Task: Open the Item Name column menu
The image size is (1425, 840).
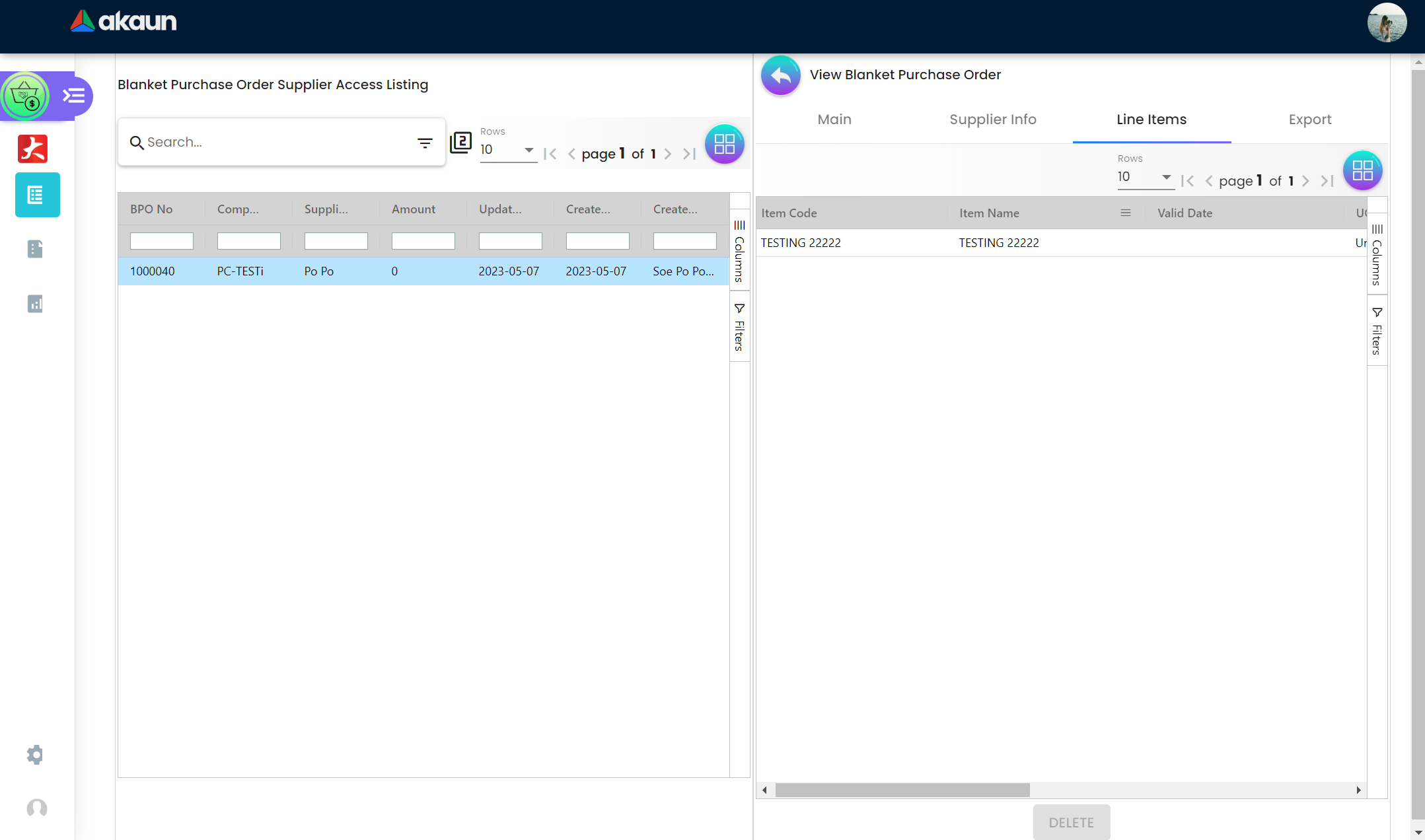Action: coord(1125,213)
